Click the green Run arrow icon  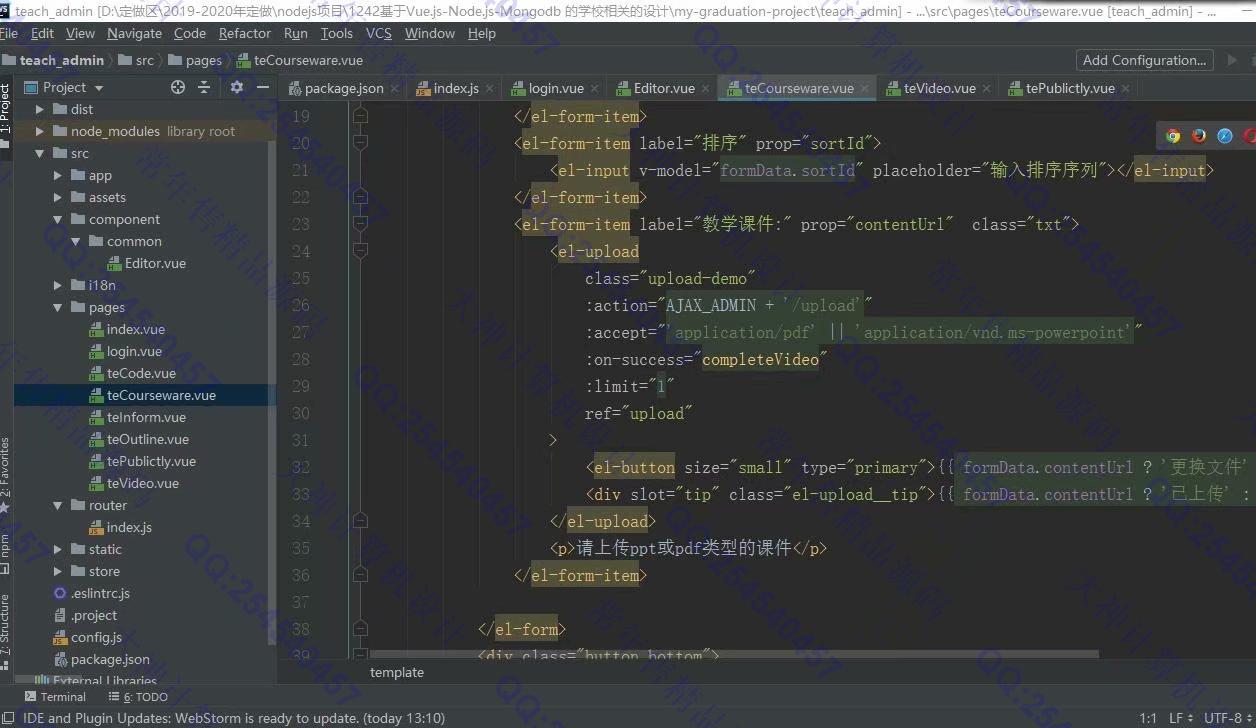(x=1232, y=60)
